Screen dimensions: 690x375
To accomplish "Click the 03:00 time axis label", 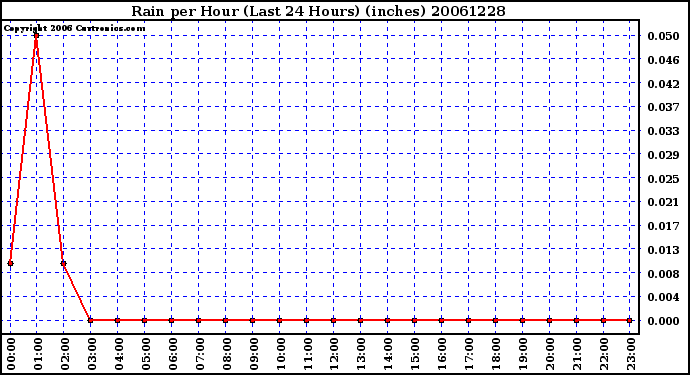I will coord(92,354).
